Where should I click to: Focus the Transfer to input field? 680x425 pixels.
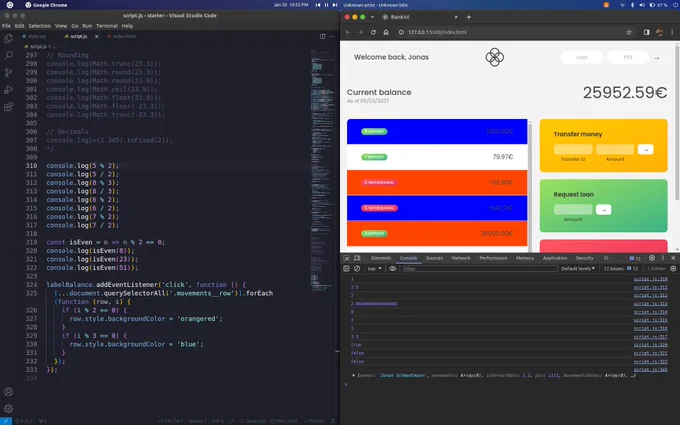[x=572, y=150]
